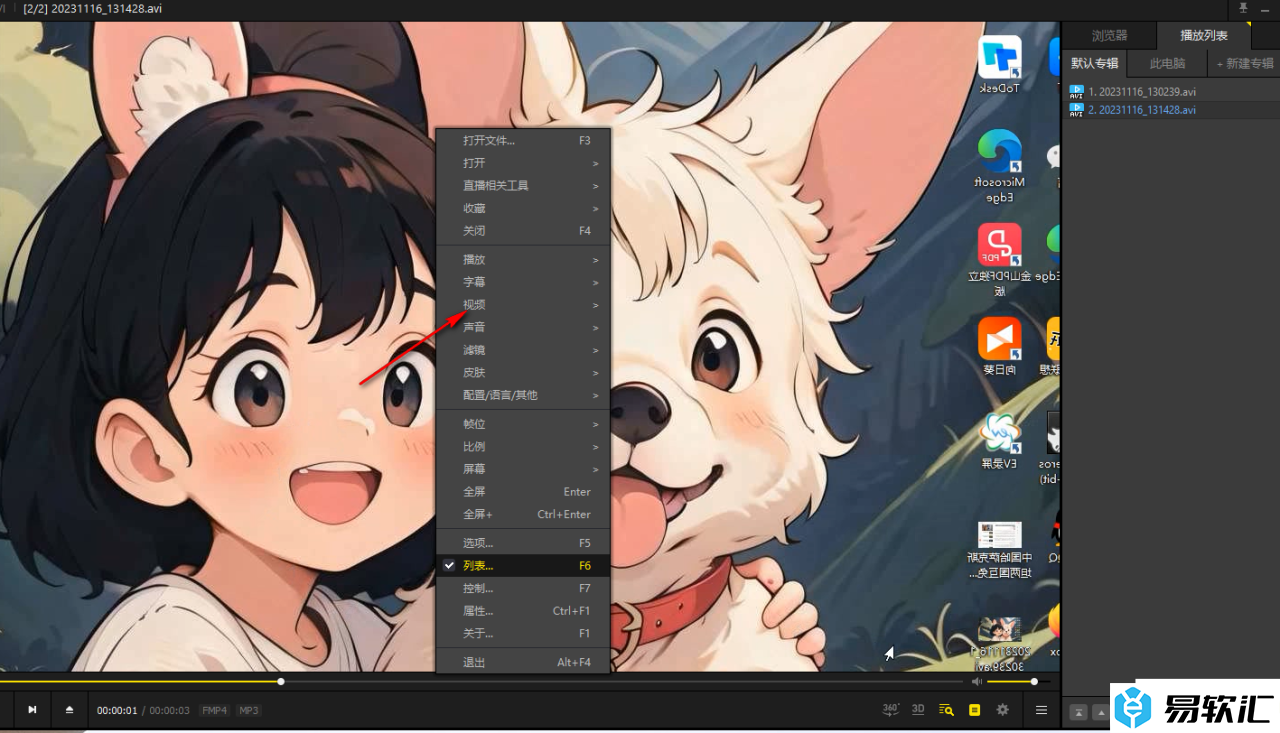Select 全屏+ Ctrl+Enter menu entry

523,514
